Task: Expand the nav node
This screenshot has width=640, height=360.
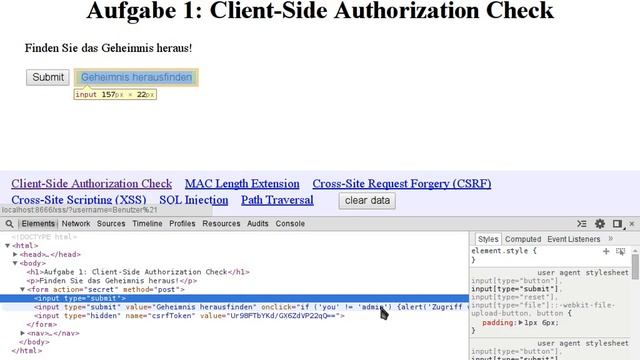Action: tap(22, 333)
